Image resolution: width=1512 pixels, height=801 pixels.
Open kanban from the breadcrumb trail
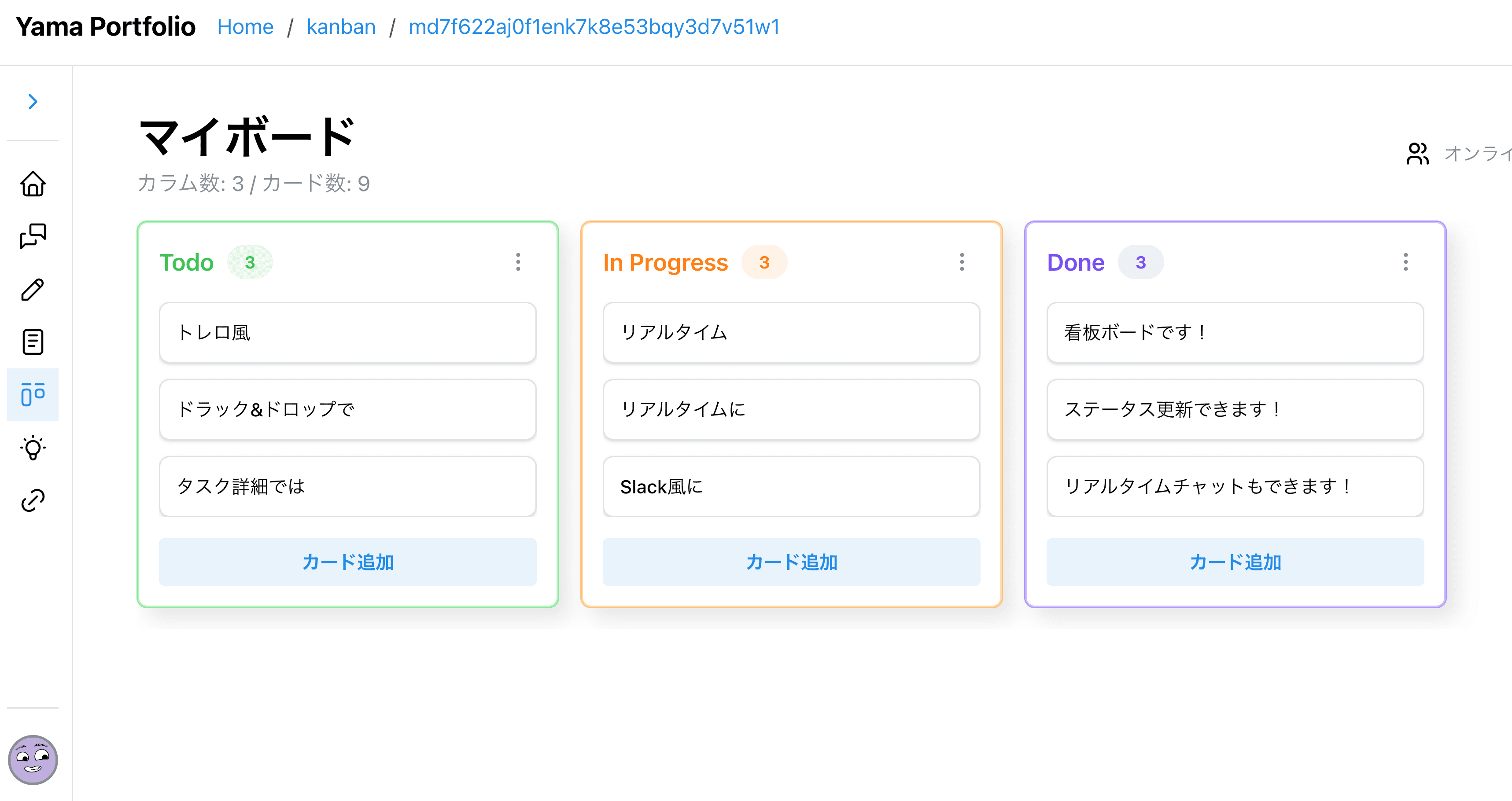click(341, 26)
